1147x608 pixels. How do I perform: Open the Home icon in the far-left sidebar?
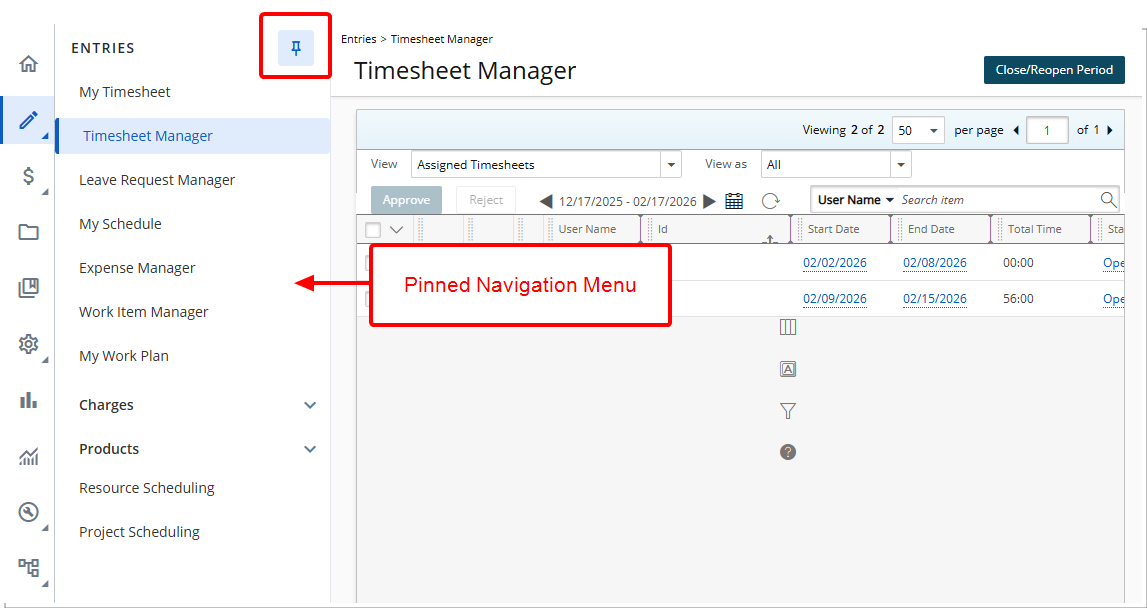tap(28, 62)
